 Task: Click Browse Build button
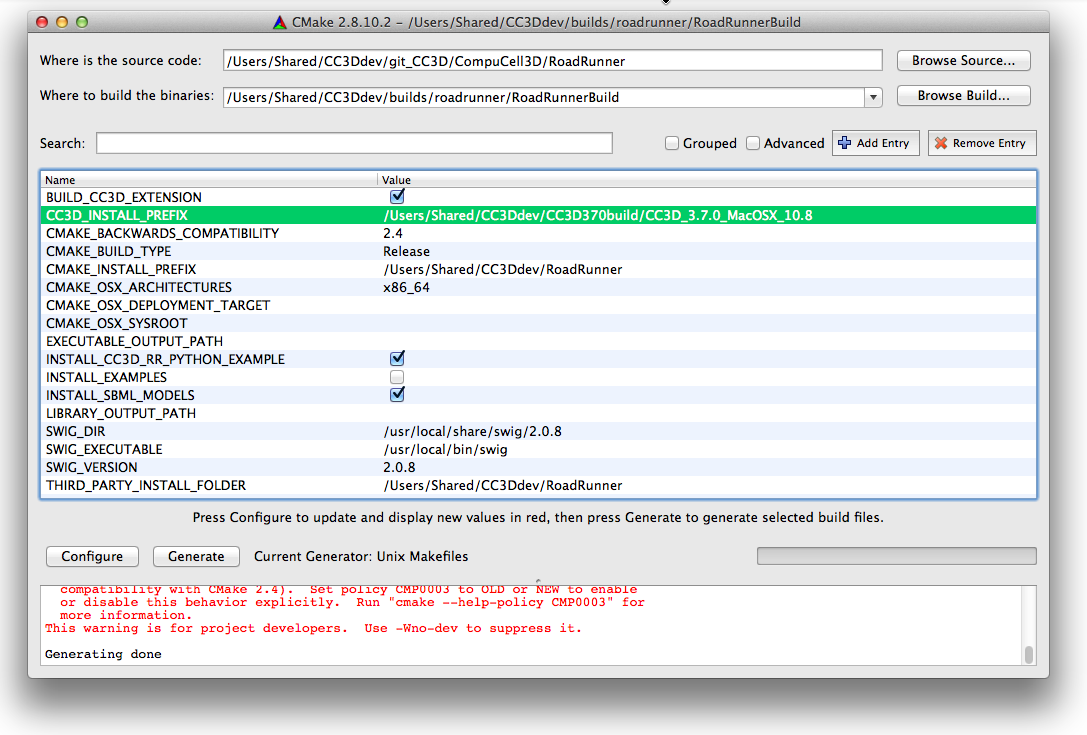coord(963,96)
